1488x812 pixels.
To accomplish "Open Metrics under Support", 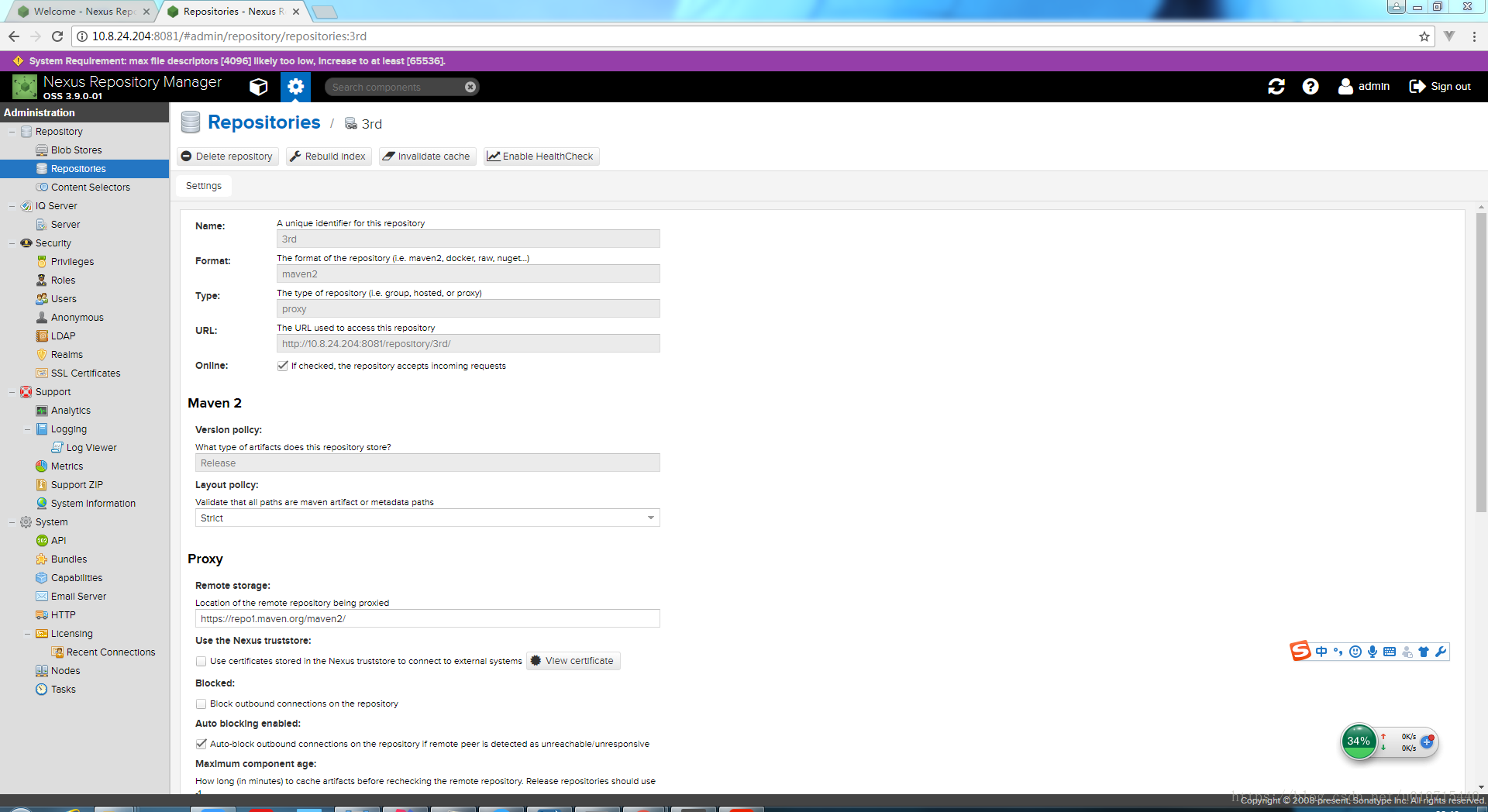I will pyautogui.click(x=67, y=466).
